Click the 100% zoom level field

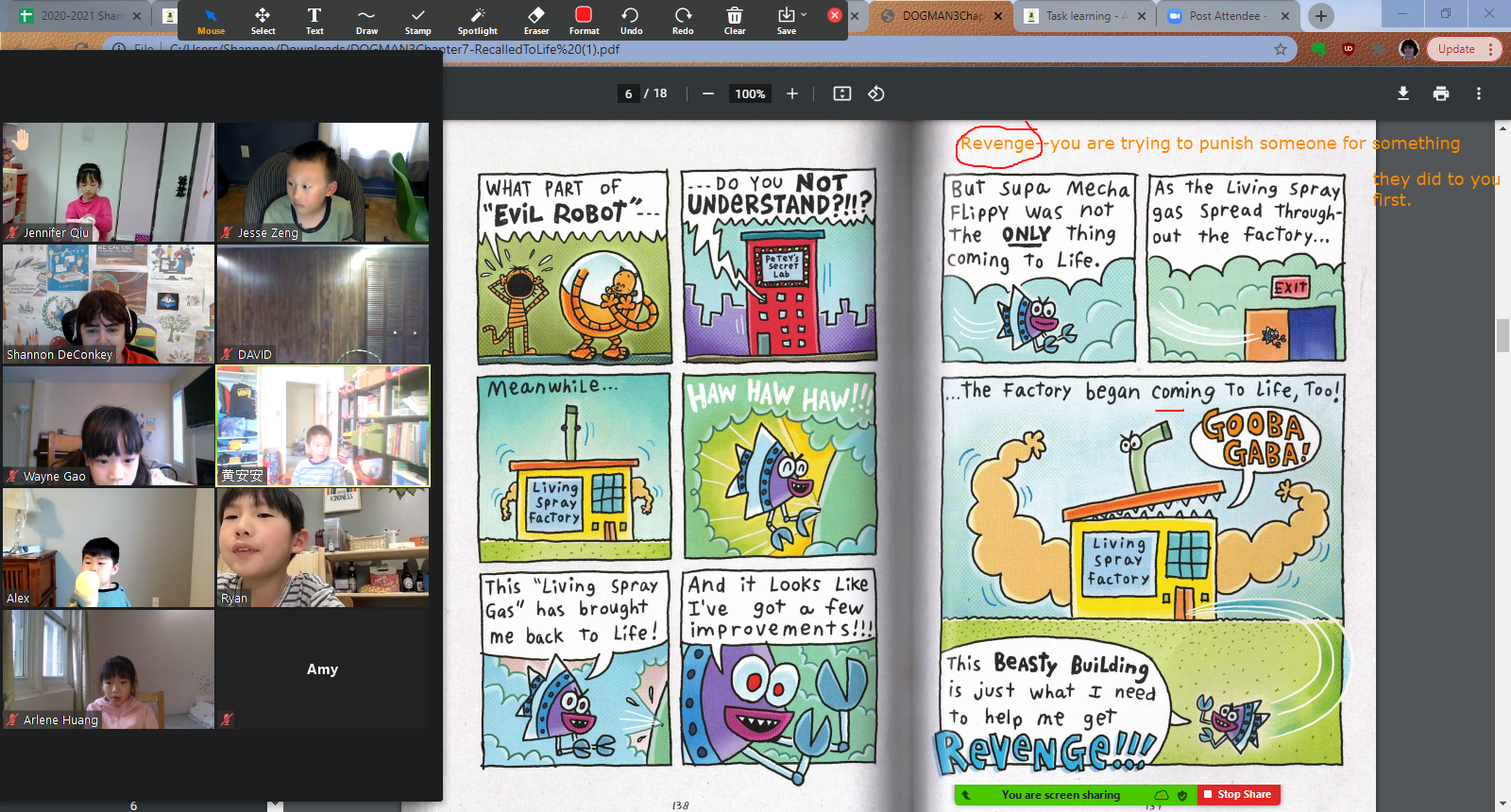[x=750, y=93]
